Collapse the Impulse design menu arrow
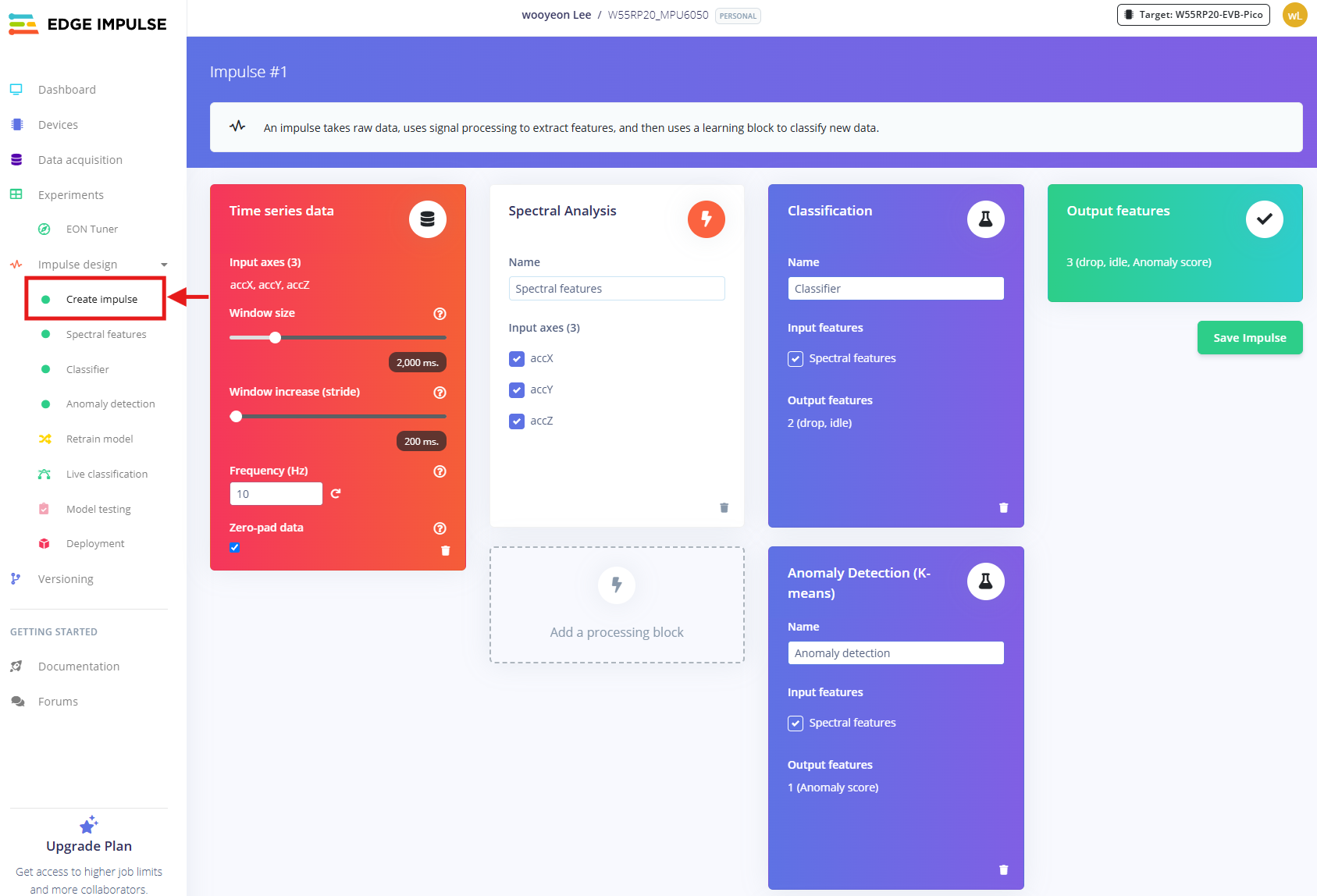 [x=164, y=265]
